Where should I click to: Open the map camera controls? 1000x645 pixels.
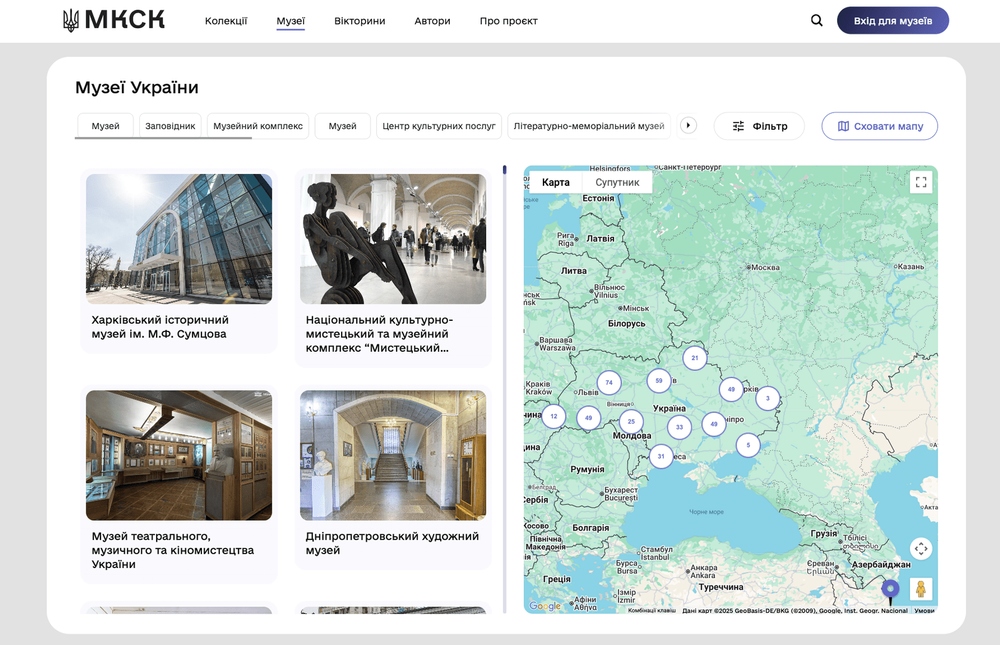[920, 549]
